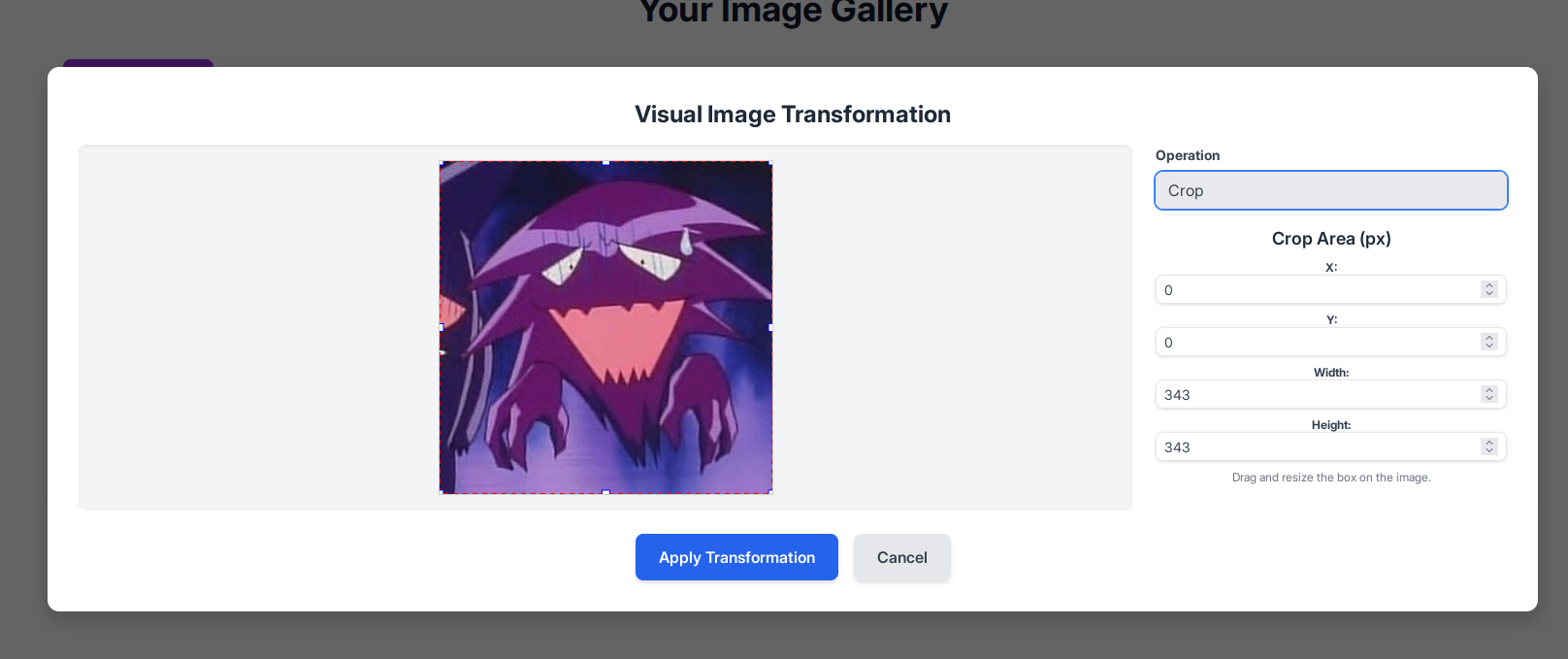Decrement Y value using the down stepper
Image resolution: width=1568 pixels, height=659 pixels.
coord(1489,346)
